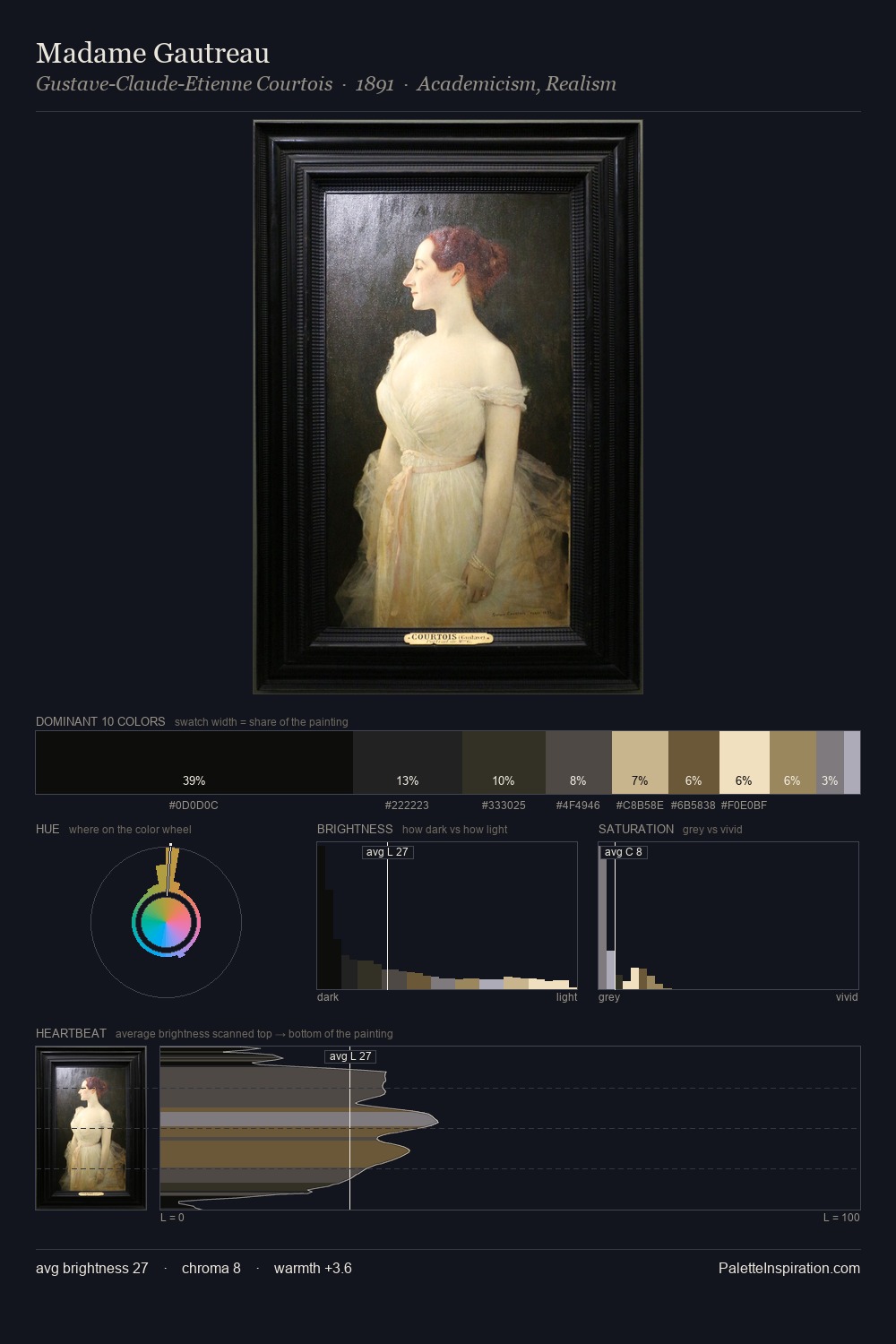Click the HUE section heading

click(x=47, y=829)
